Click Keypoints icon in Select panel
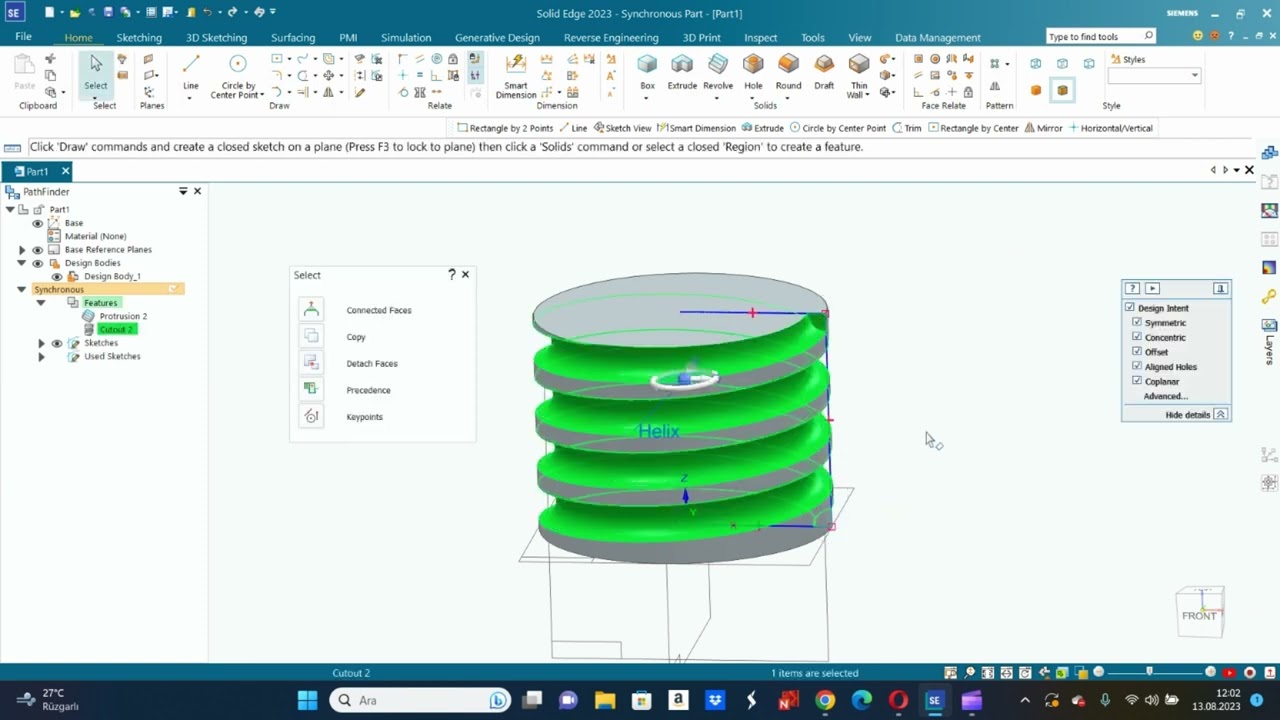The width and height of the screenshot is (1280, 720). pyautogui.click(x=311, y=417)
